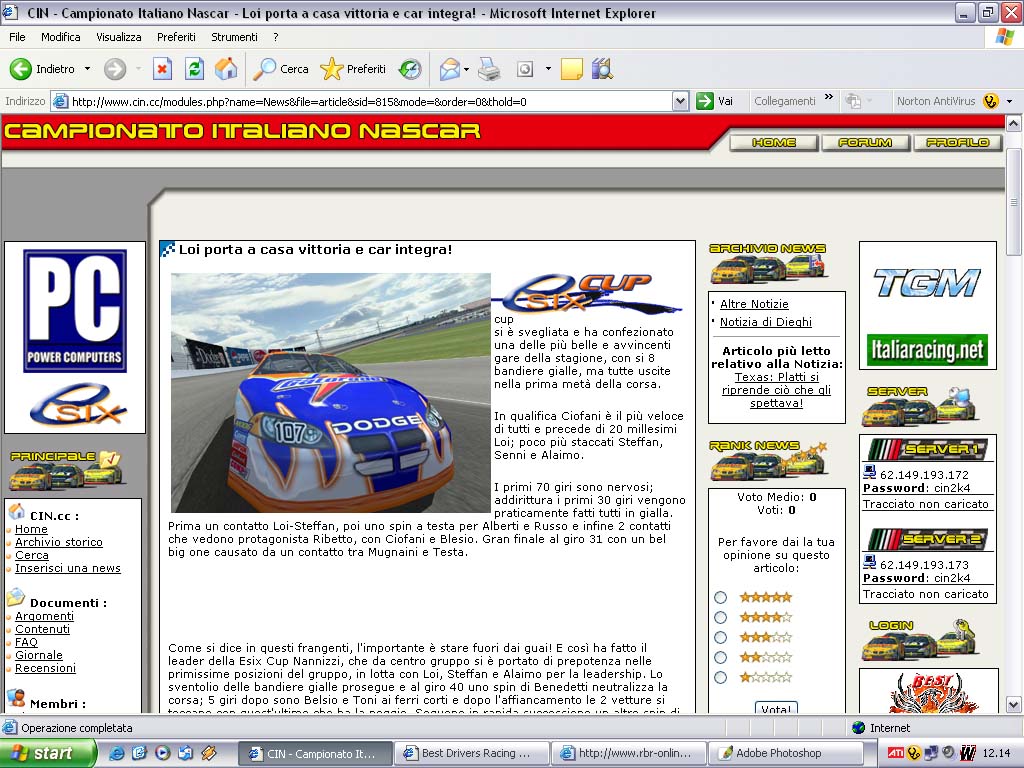The image size is (1024, 768).
Task: Open the Recensioni sidebar link
Action: pyautogui.click(x=46, y=668)
